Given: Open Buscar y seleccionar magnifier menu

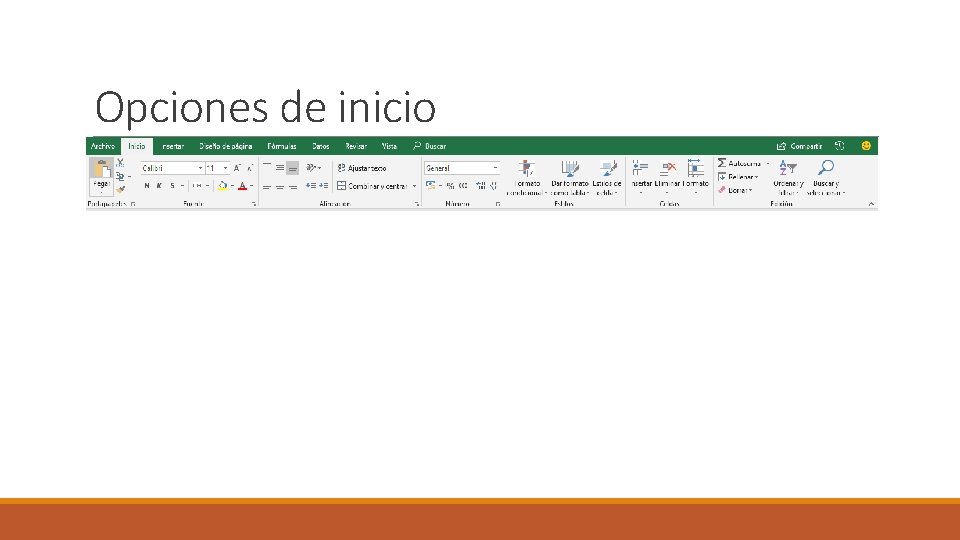Looking at the screenshot, I should [x=826, y=178].
